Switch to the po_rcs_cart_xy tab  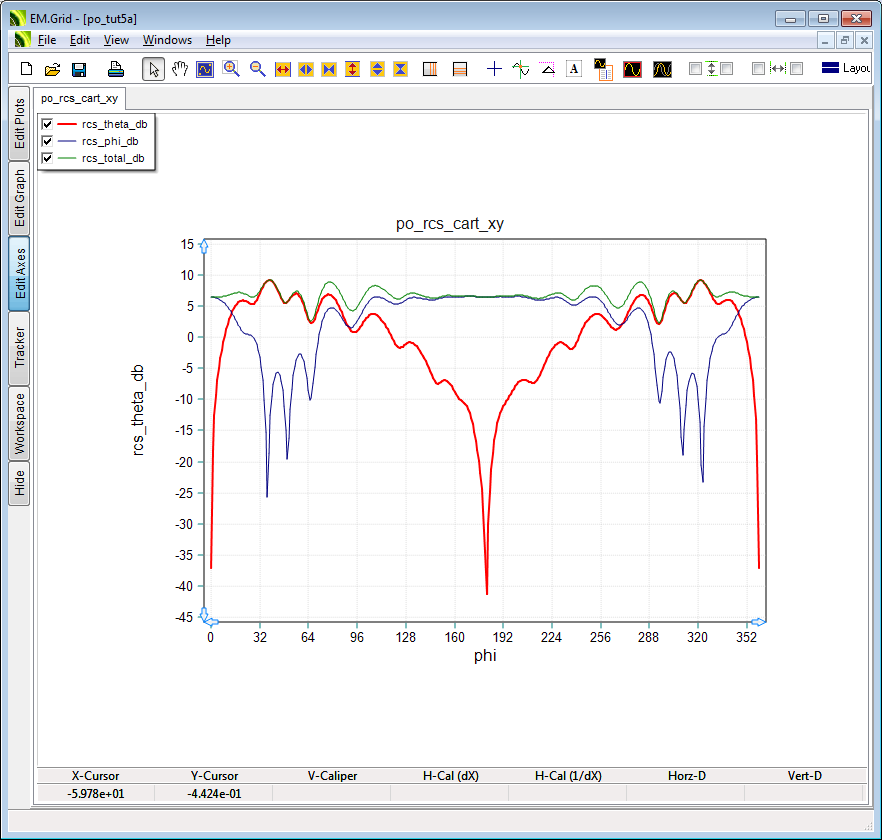click(80, 98)
